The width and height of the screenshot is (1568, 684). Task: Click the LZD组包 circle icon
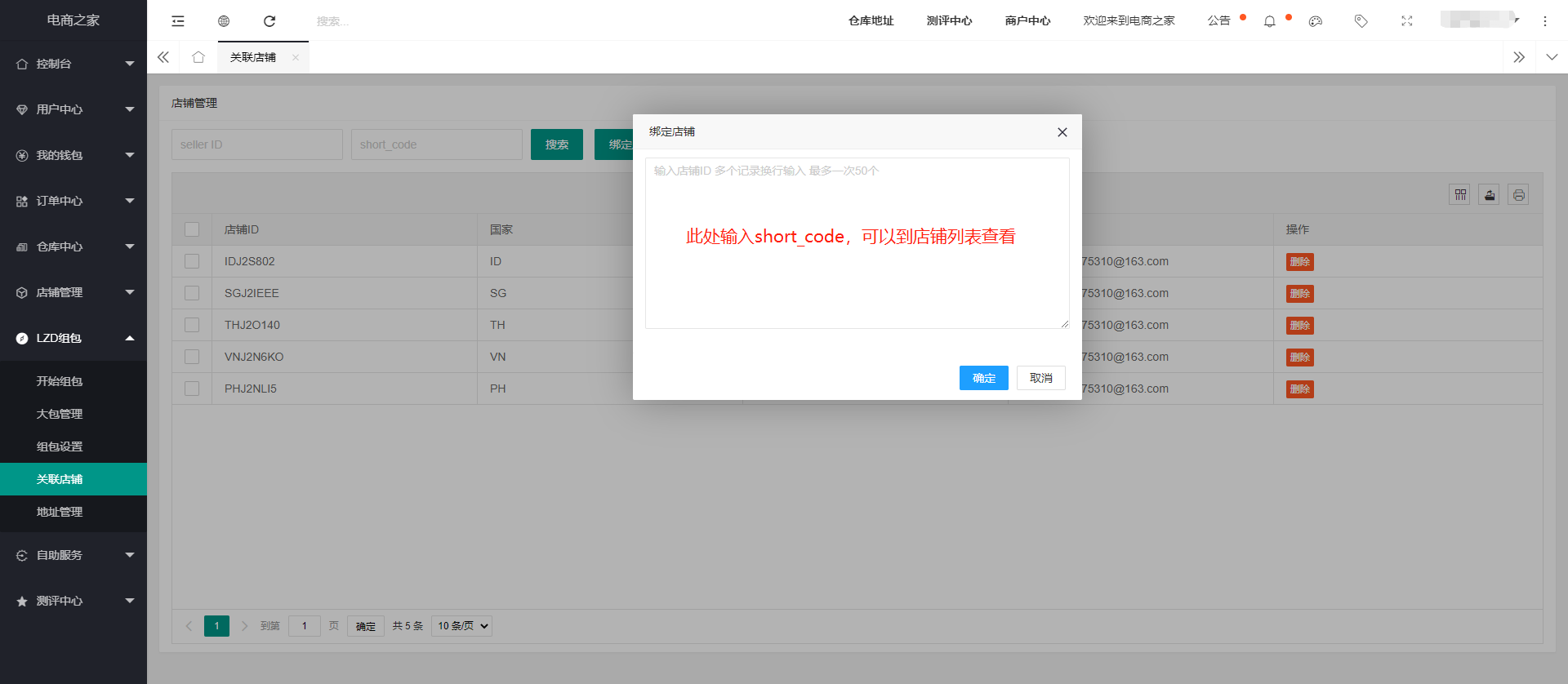[x=22, y=338]
